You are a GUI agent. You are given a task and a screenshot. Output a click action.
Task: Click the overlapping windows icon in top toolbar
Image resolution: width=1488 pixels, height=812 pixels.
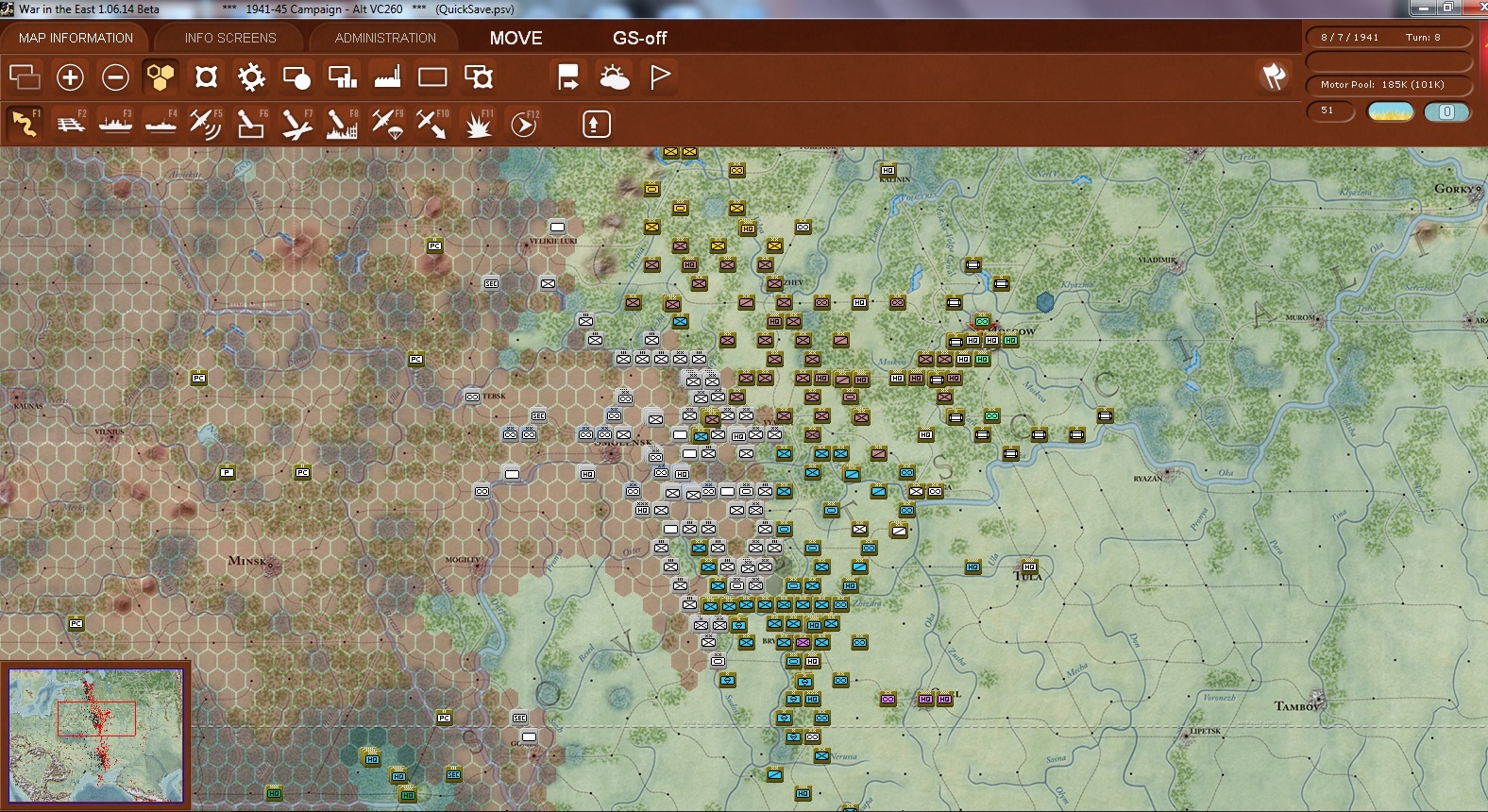[x=25, y=77]
